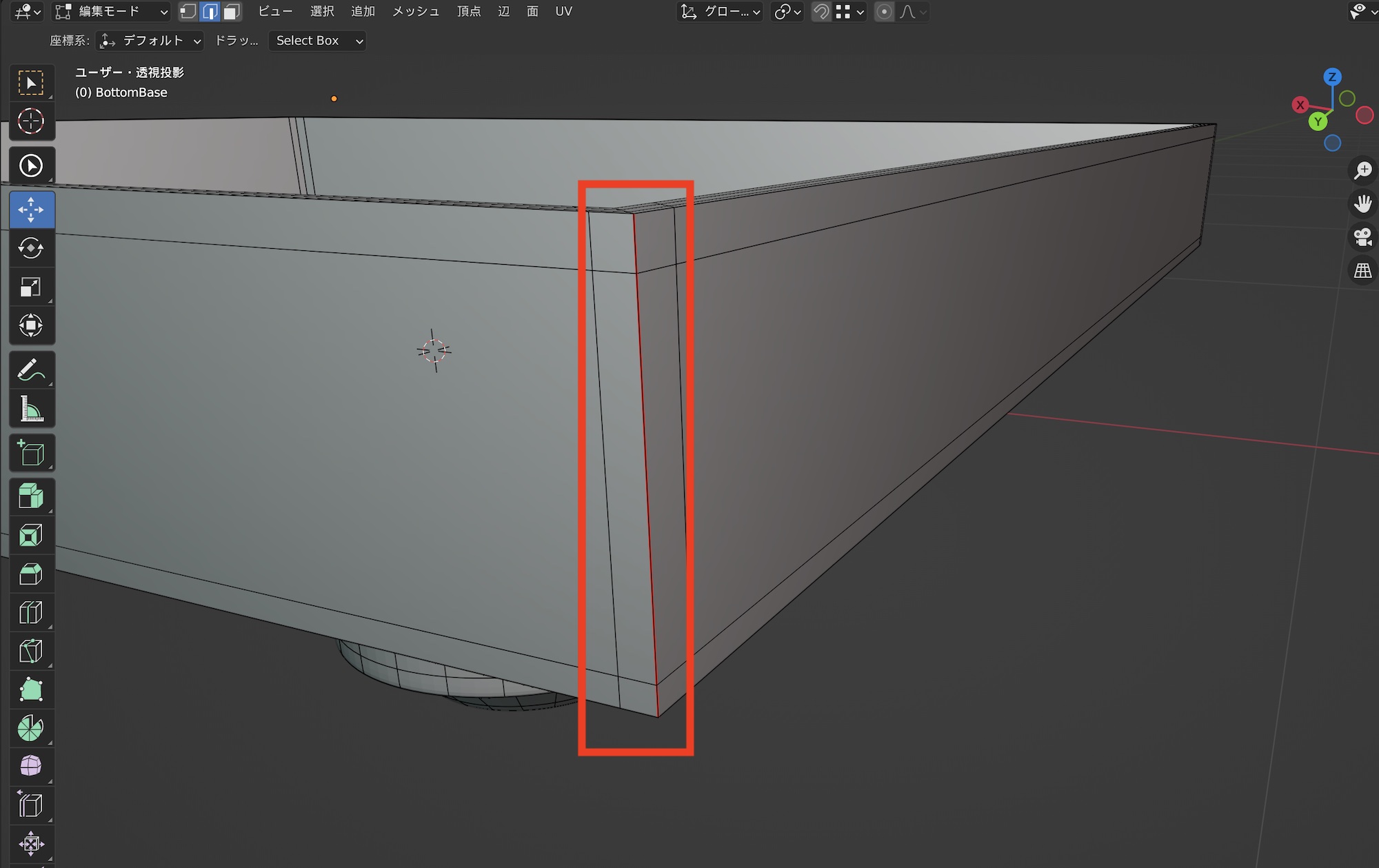
Task: Toggle proportional editing
Action: pyautogui.click(x=884, y=12)
